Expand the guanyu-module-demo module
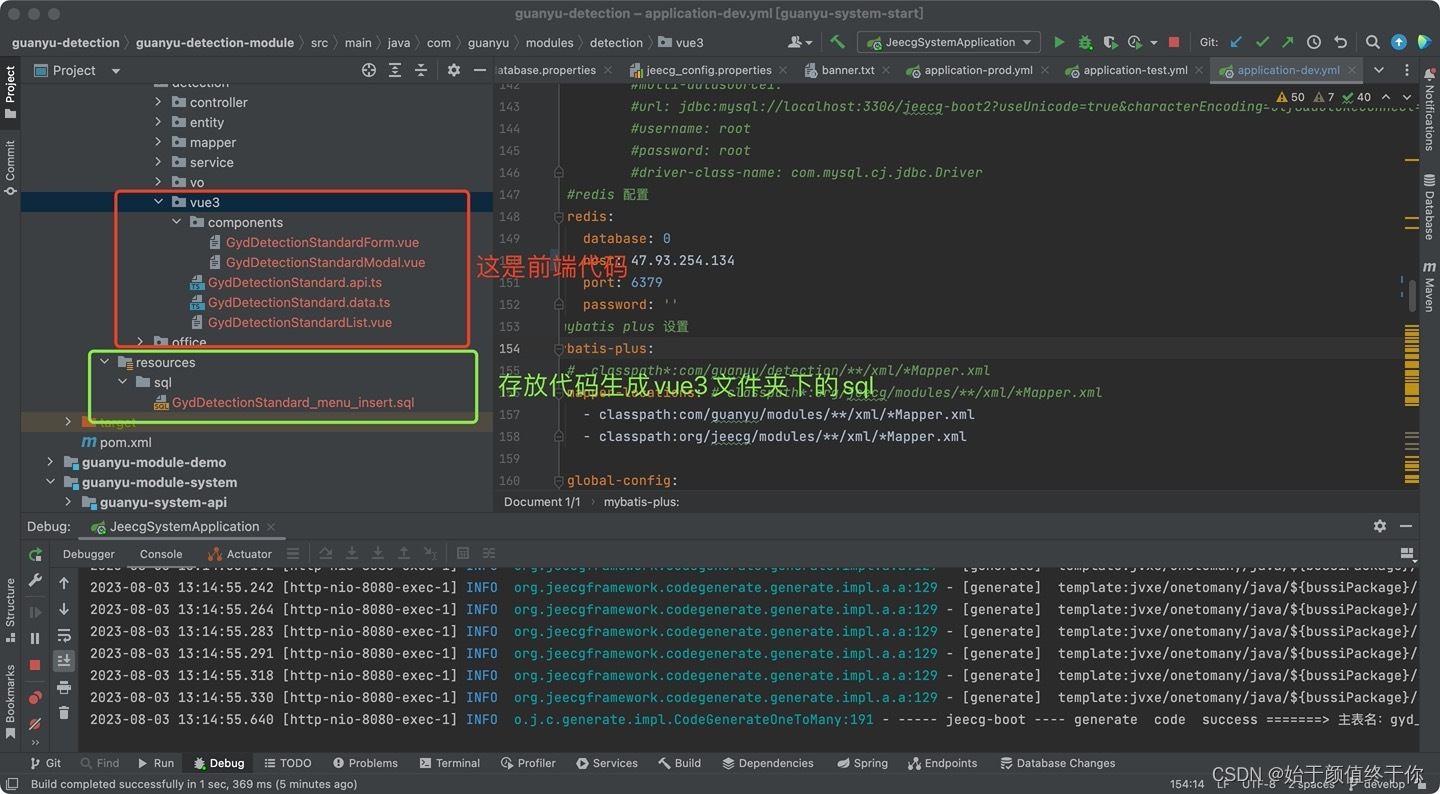Screen dimensions: 1440x794 (50, 462)
